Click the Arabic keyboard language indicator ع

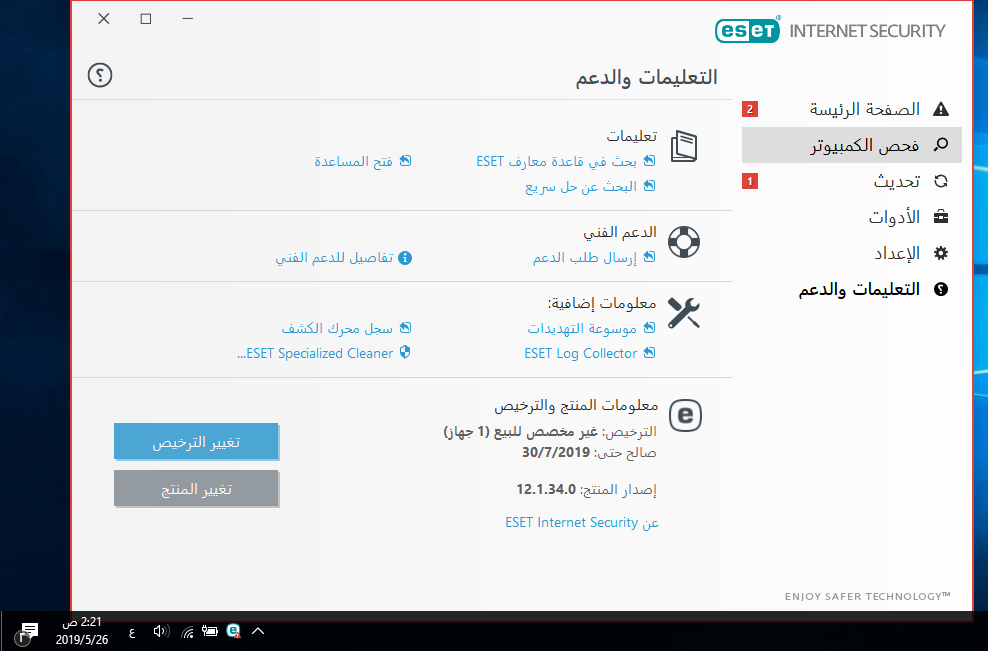132,632
